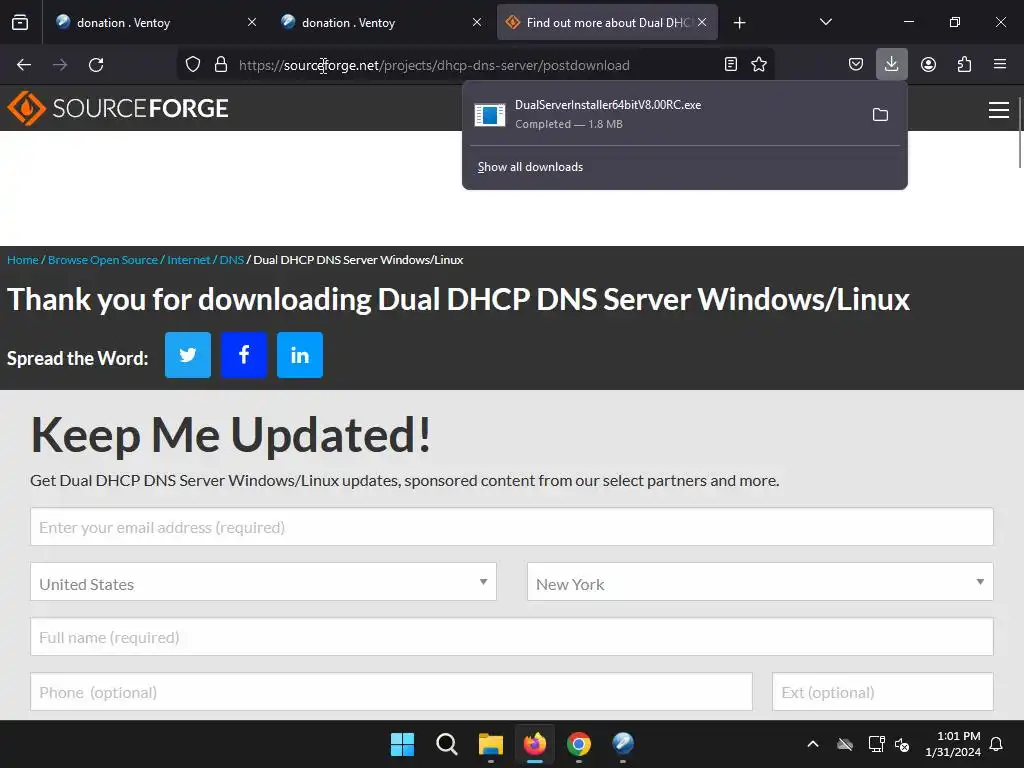Click the Phone (optional) field
The image size is (1024, 768).
pos(391,692)
